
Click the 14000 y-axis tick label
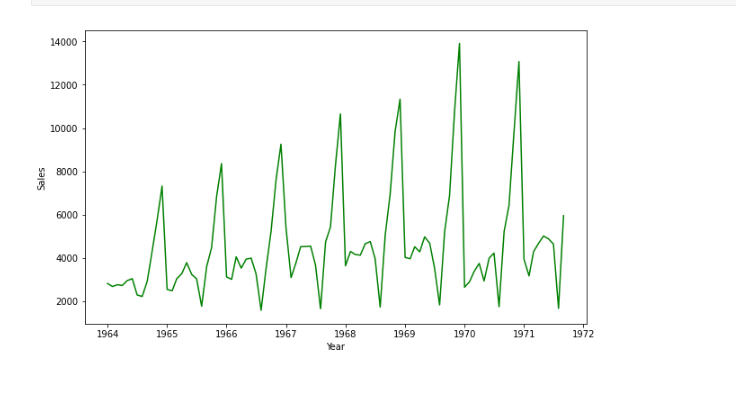coord(64,42)
